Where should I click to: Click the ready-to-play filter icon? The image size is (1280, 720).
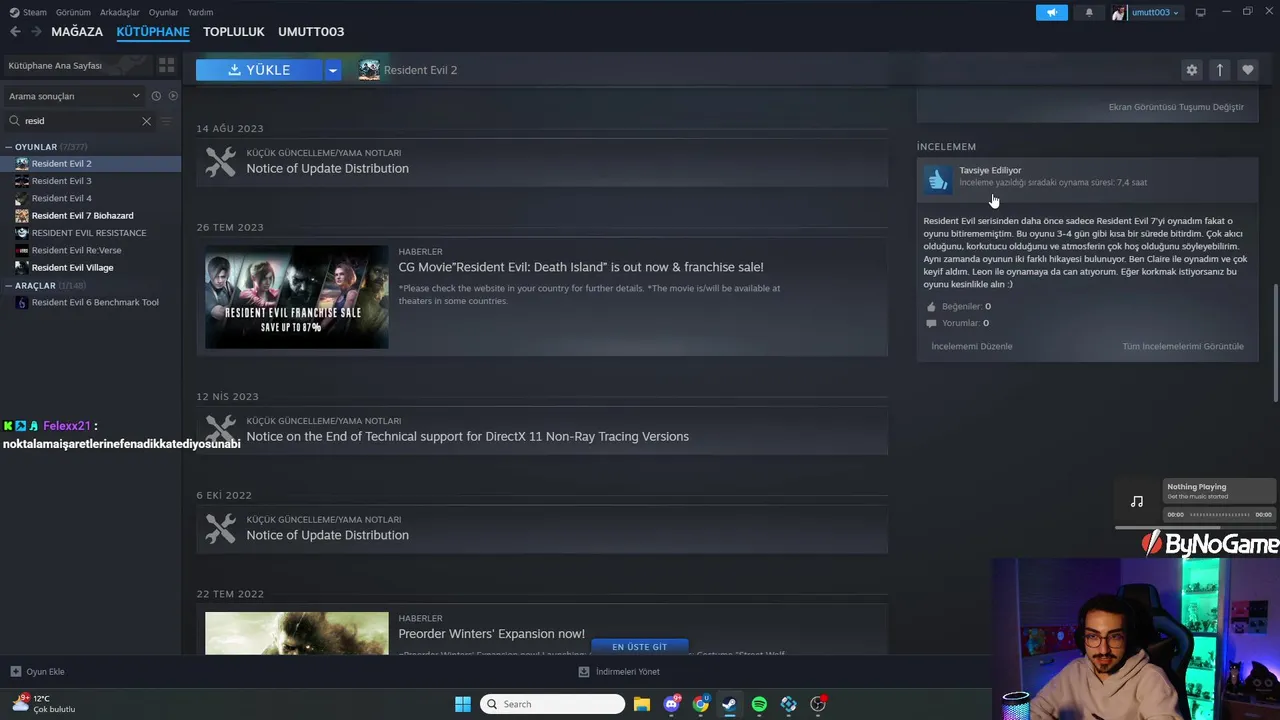[x=173, y=96]
